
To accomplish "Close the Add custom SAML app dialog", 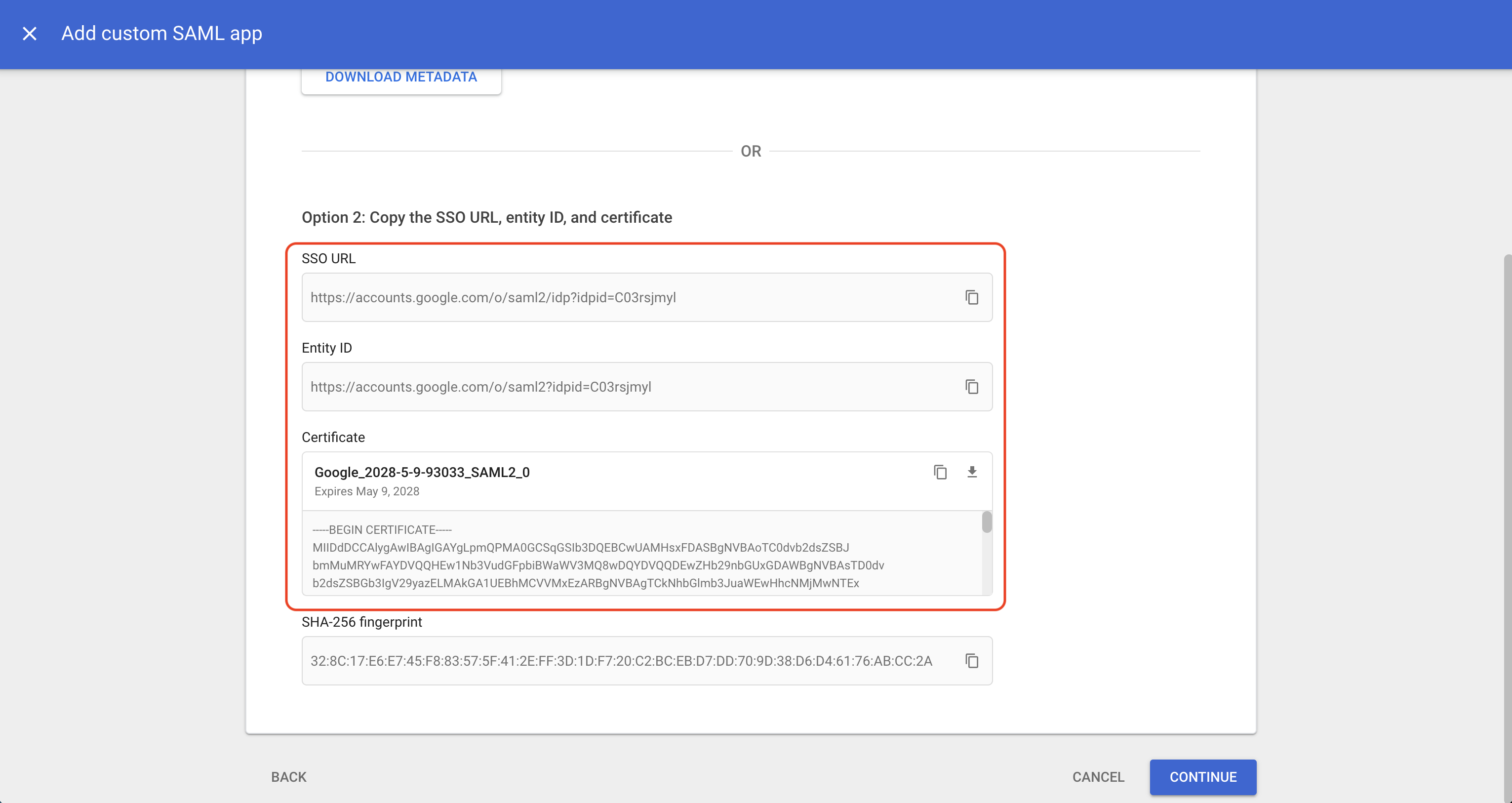I will click(29, 34).
